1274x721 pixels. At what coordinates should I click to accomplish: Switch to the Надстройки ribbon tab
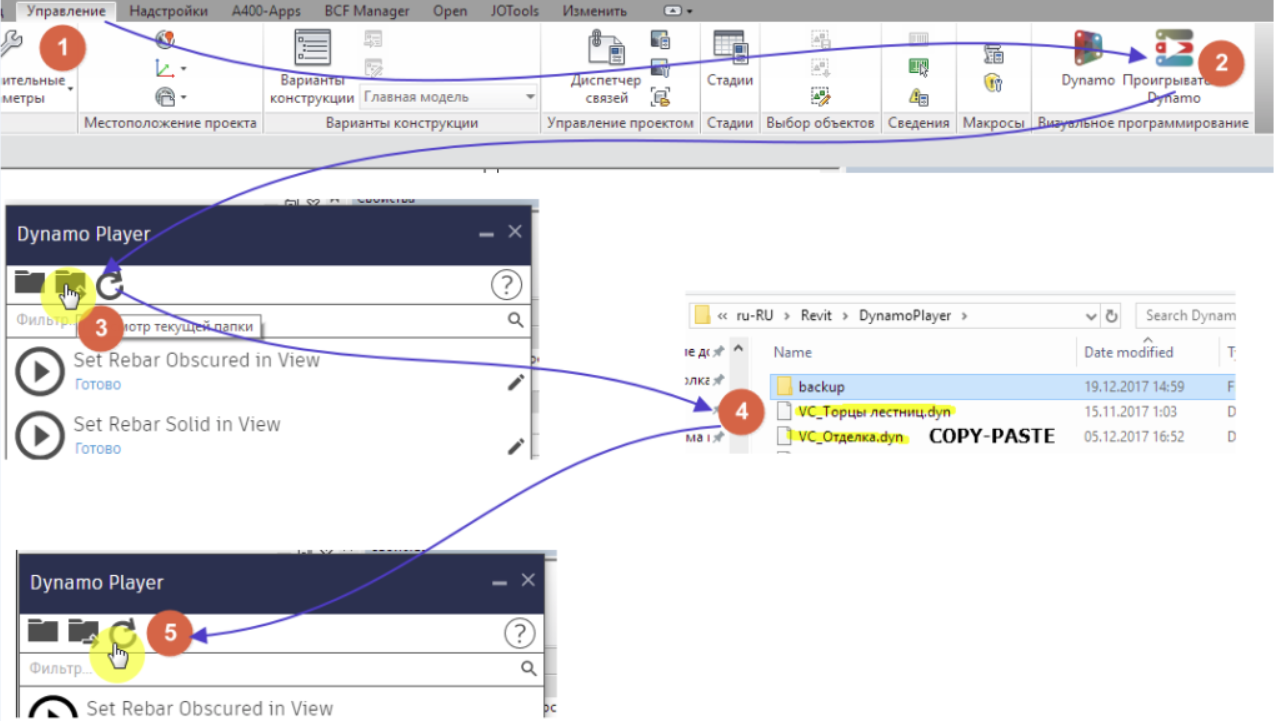[169, 11]
